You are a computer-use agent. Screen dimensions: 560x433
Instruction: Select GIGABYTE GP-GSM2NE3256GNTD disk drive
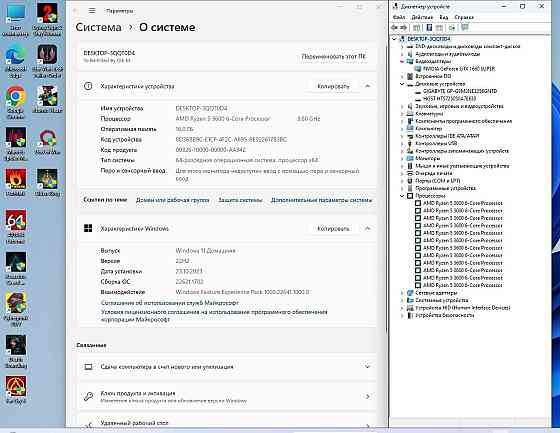(460, 91)
